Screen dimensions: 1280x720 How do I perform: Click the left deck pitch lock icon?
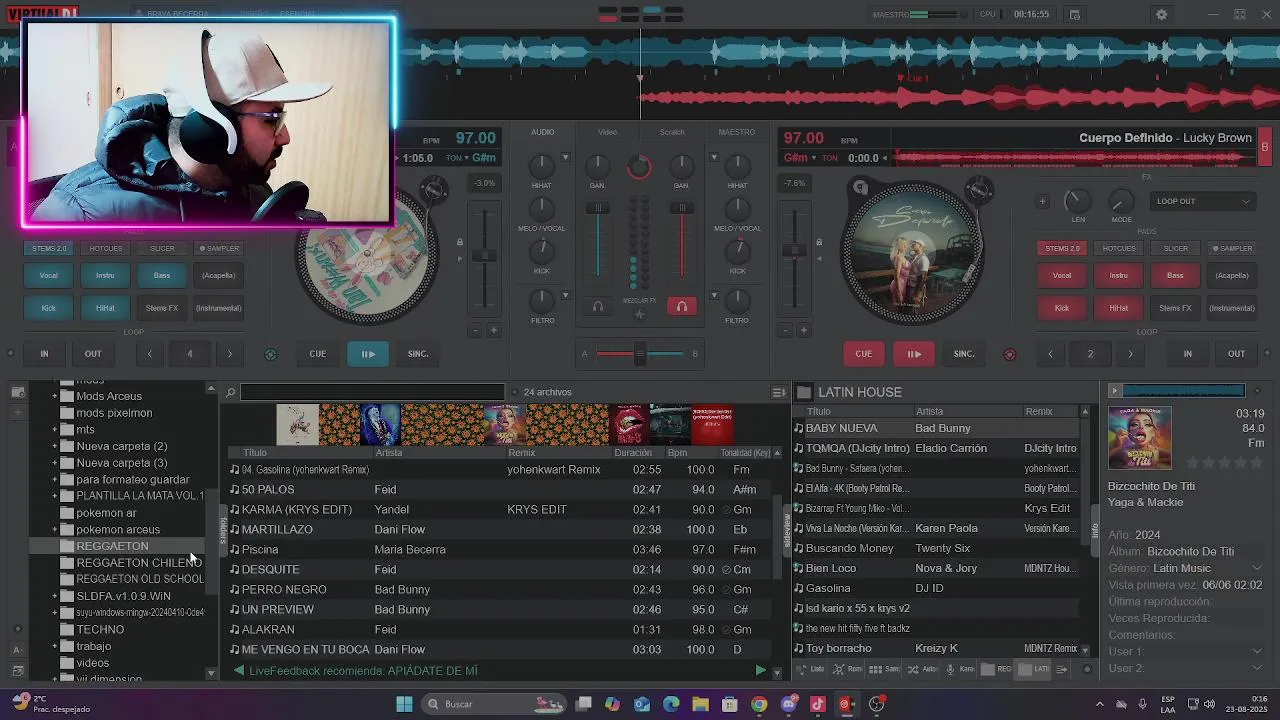(x=460, y=242)
